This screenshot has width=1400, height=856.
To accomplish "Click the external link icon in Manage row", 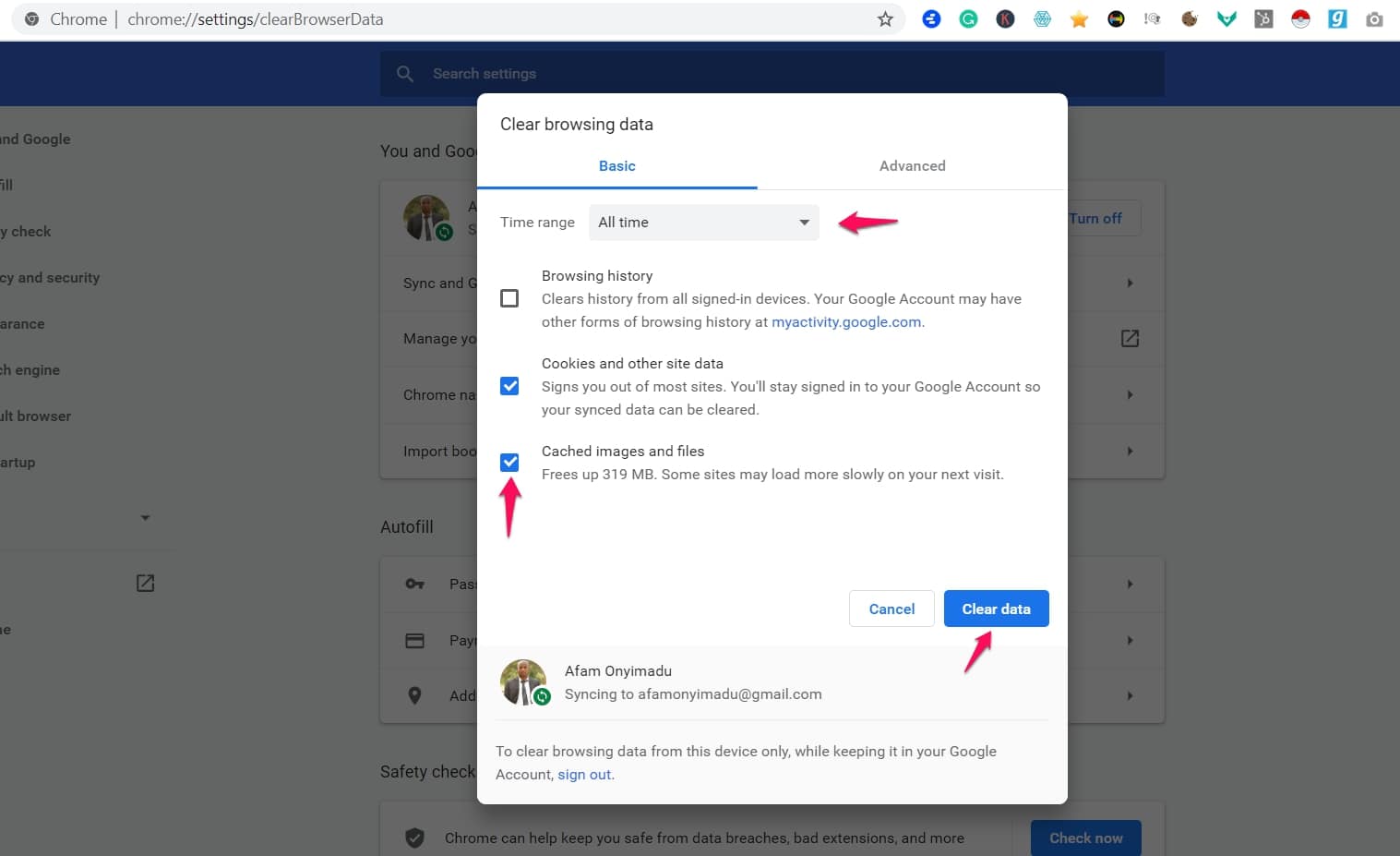I will coord(1130,339).
